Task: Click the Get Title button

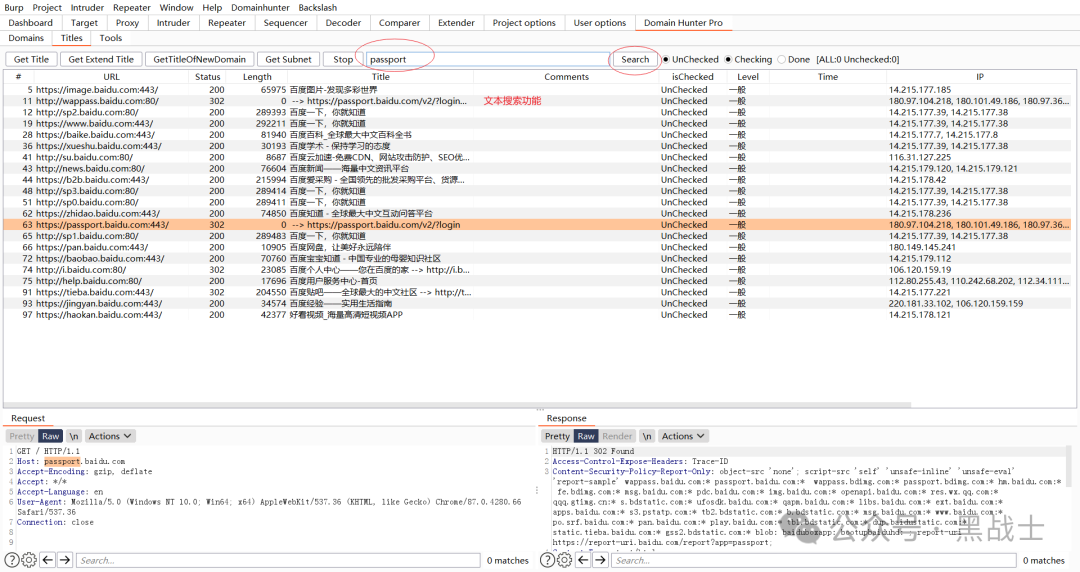Action: [31, 59]
